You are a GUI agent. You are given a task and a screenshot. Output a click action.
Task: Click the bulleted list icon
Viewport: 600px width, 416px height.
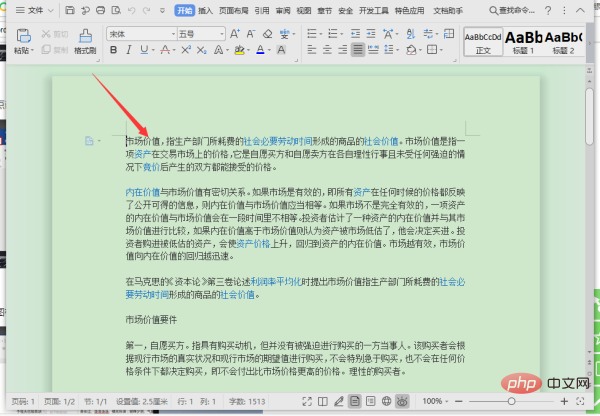311,33
